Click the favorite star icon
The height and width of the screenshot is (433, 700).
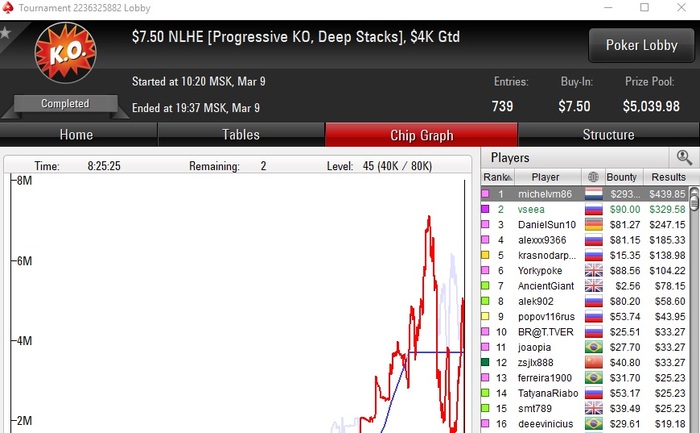[5, 33]
